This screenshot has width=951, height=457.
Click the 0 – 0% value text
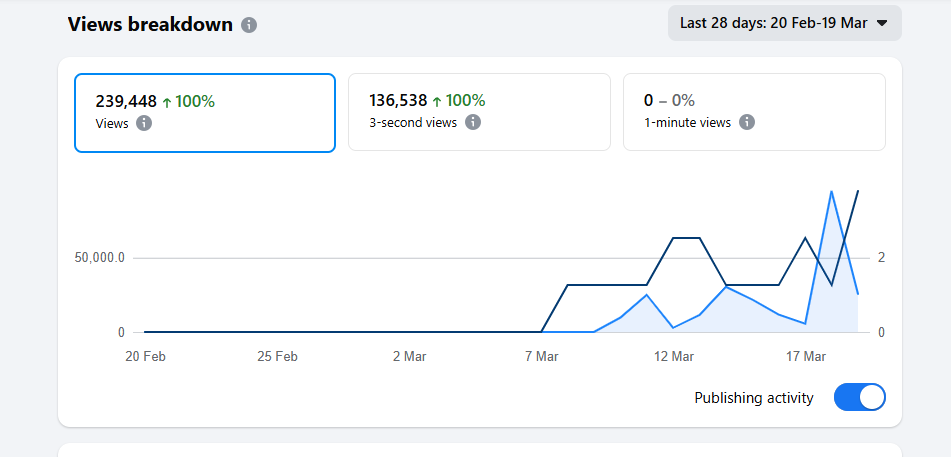[x=669, y=101]
